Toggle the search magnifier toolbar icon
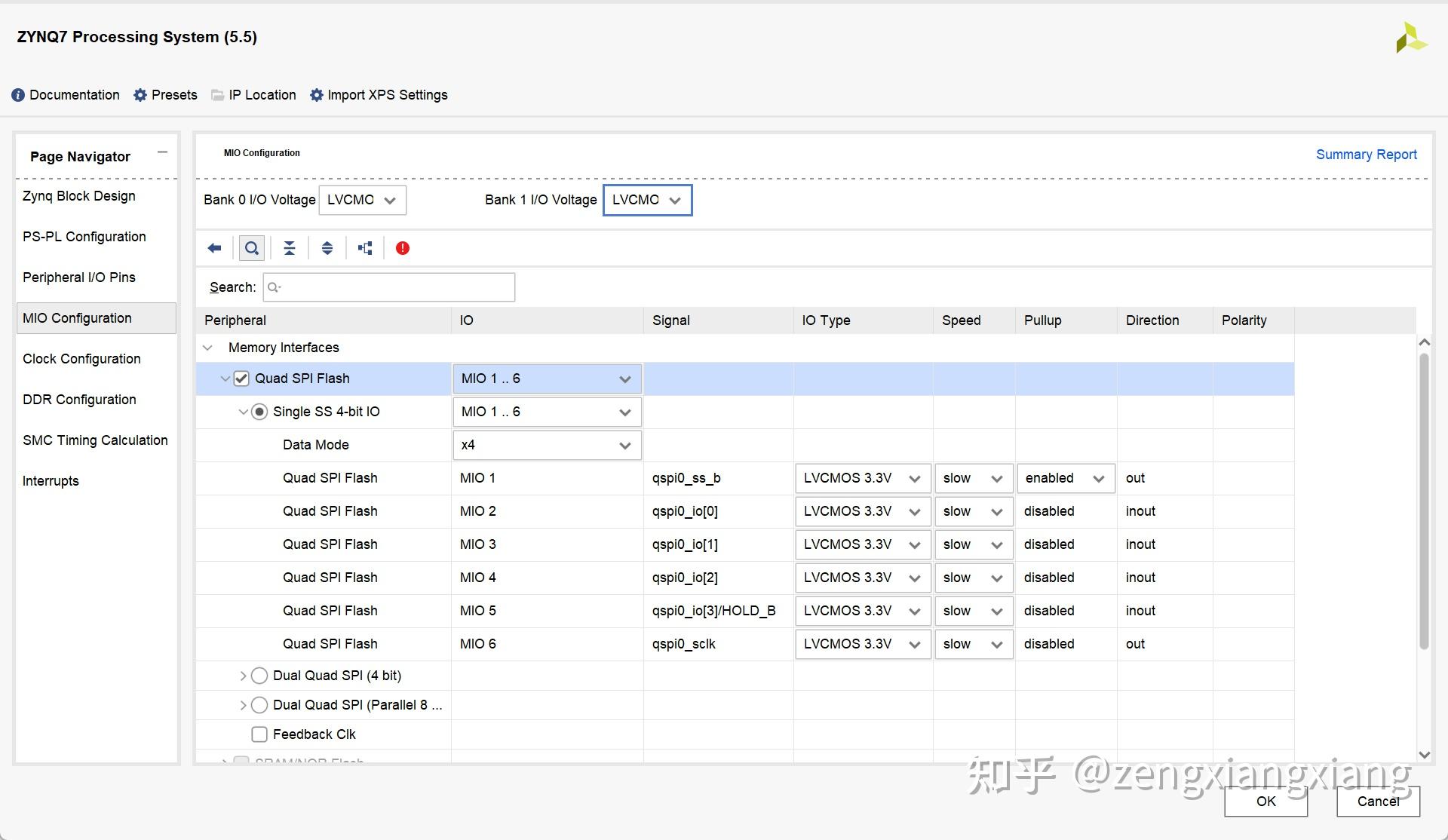 [x=252, y=248]
